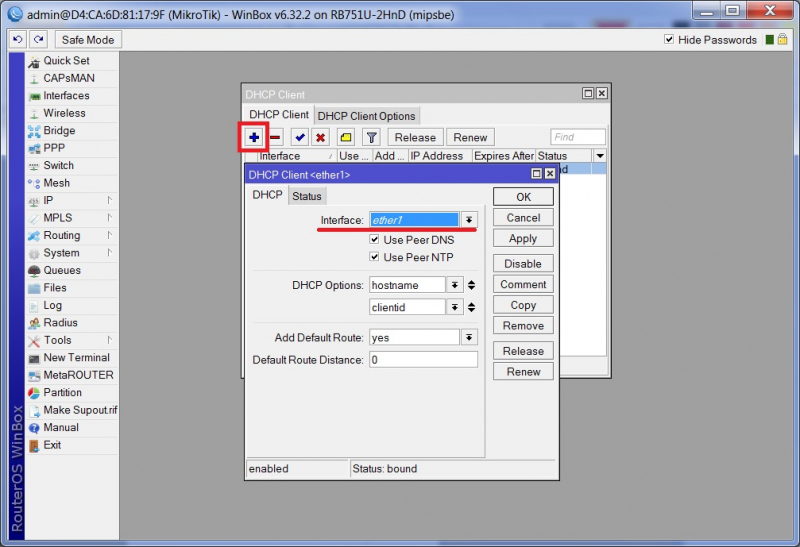800x547 pixels.
Task: Toggle the Use Peer NTP checkbox
Action: pos(375,258)
